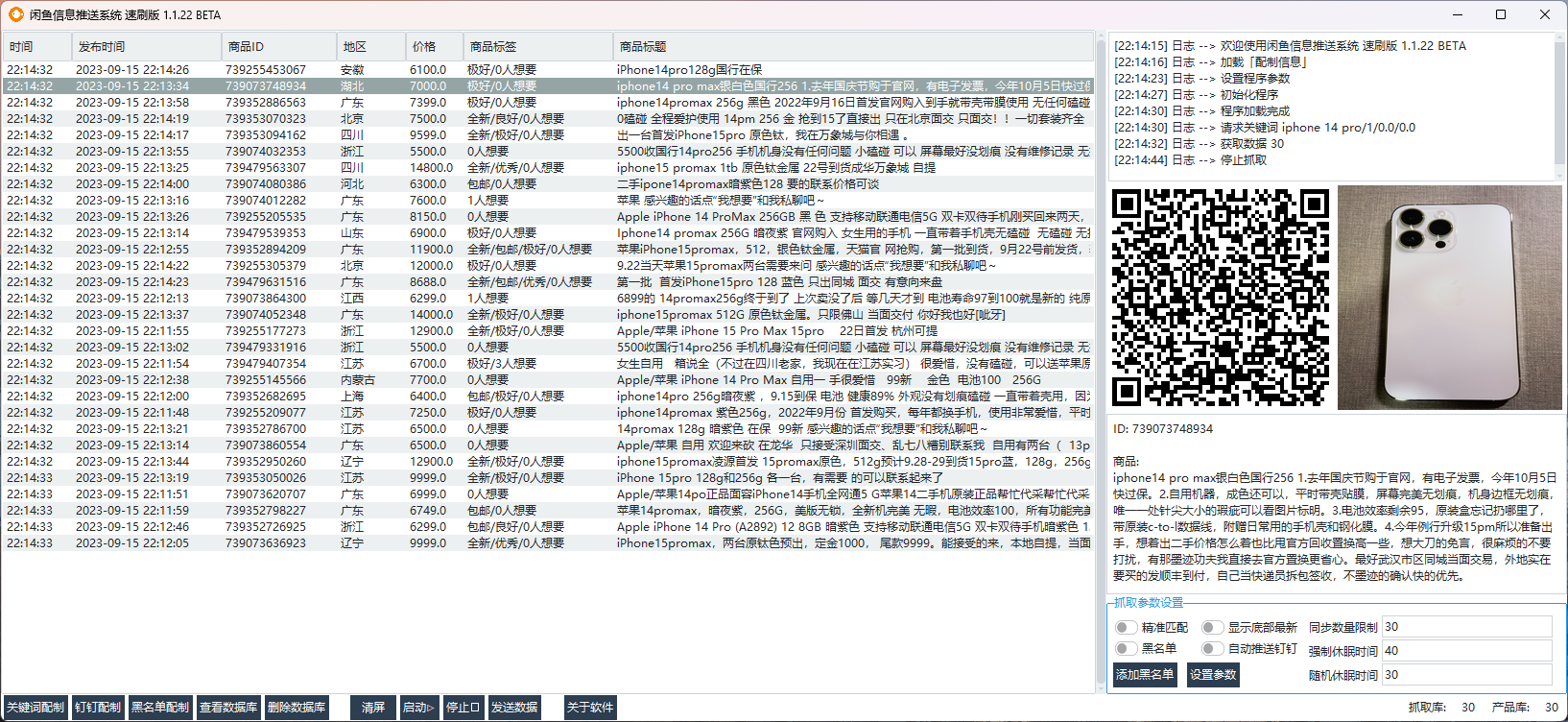Select row with 商品ID 739255209077

[548, 413]
